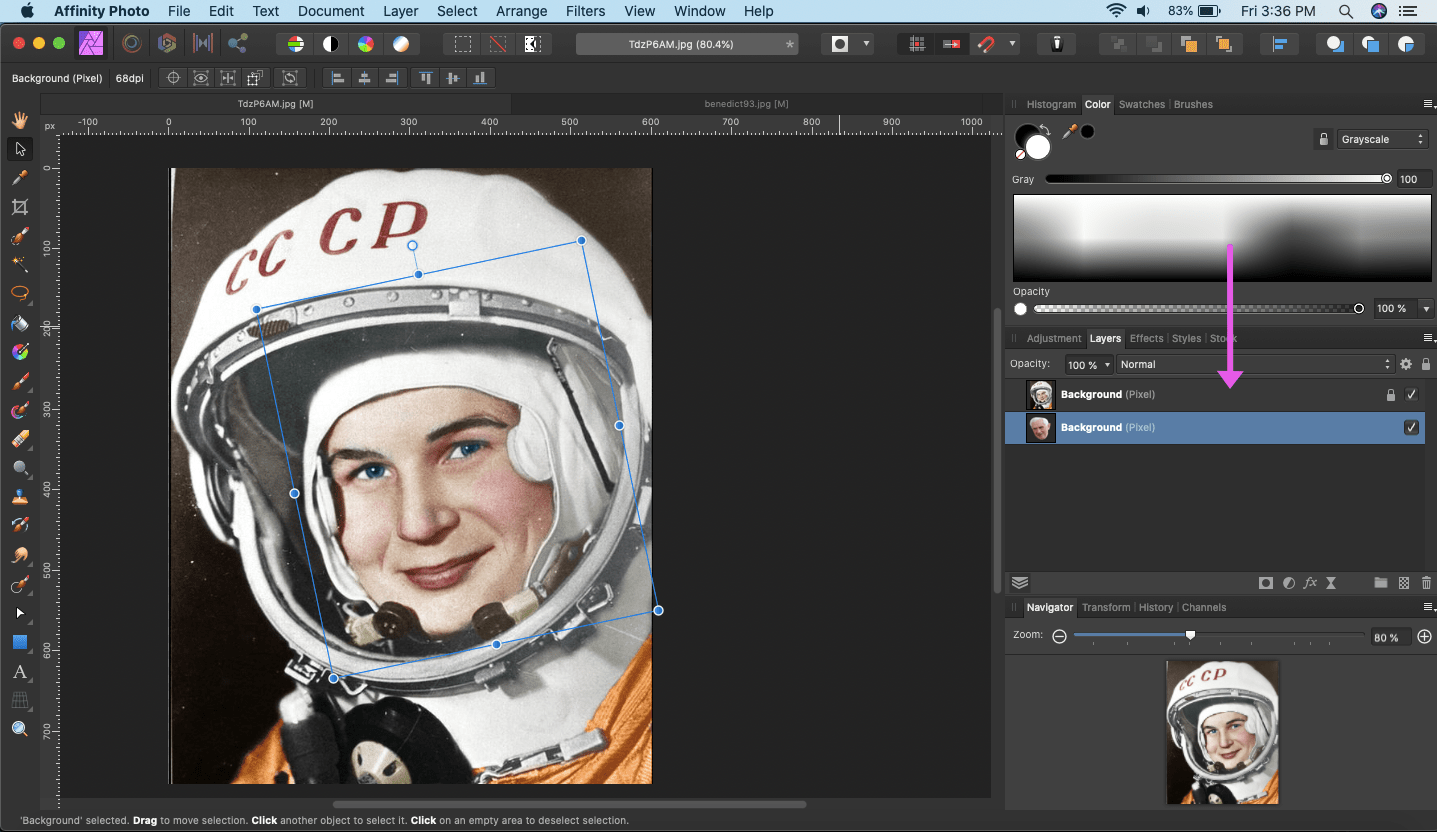Click the Delete Layer trash icon
The height and width of the screenshot is (832, 1437).
click(1426, 583)
